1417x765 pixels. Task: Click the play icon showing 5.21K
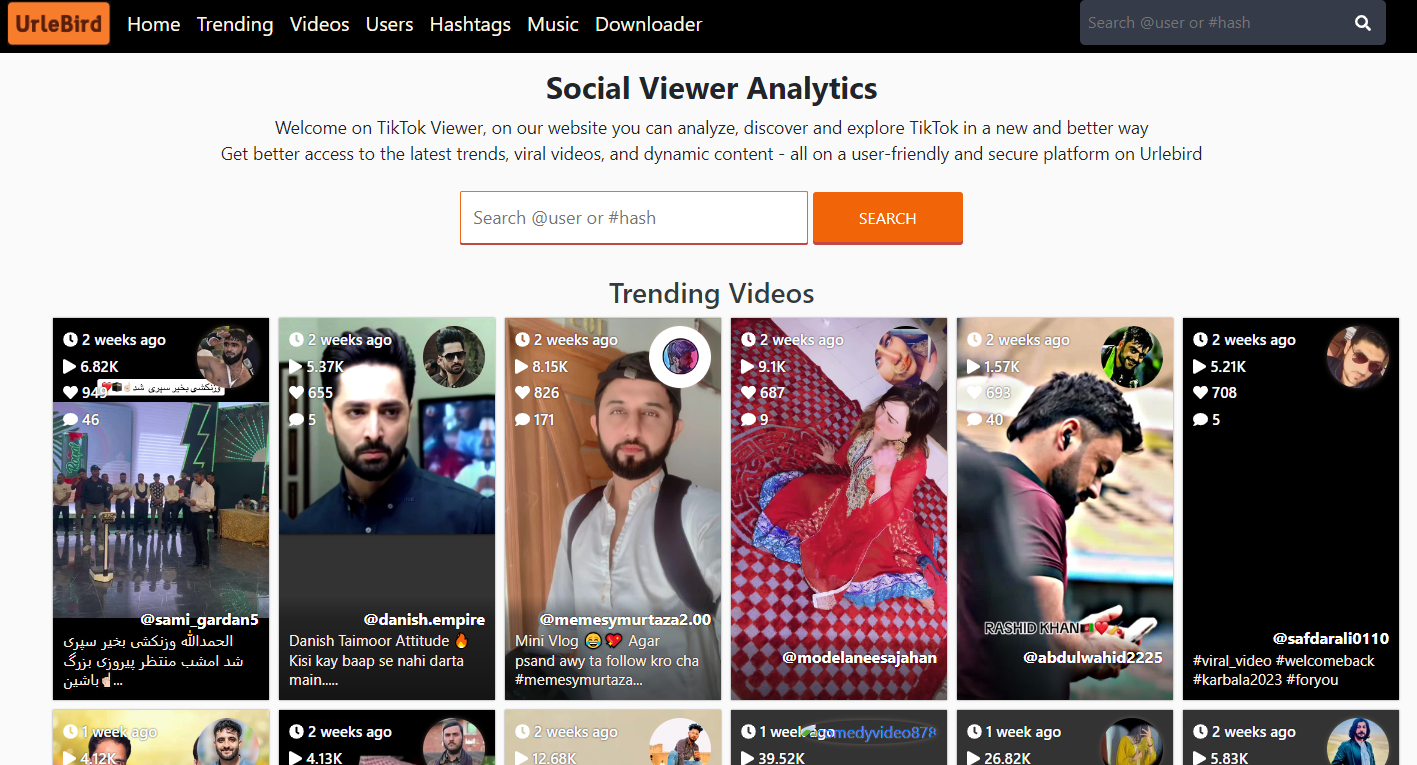tap(1200, 367)
